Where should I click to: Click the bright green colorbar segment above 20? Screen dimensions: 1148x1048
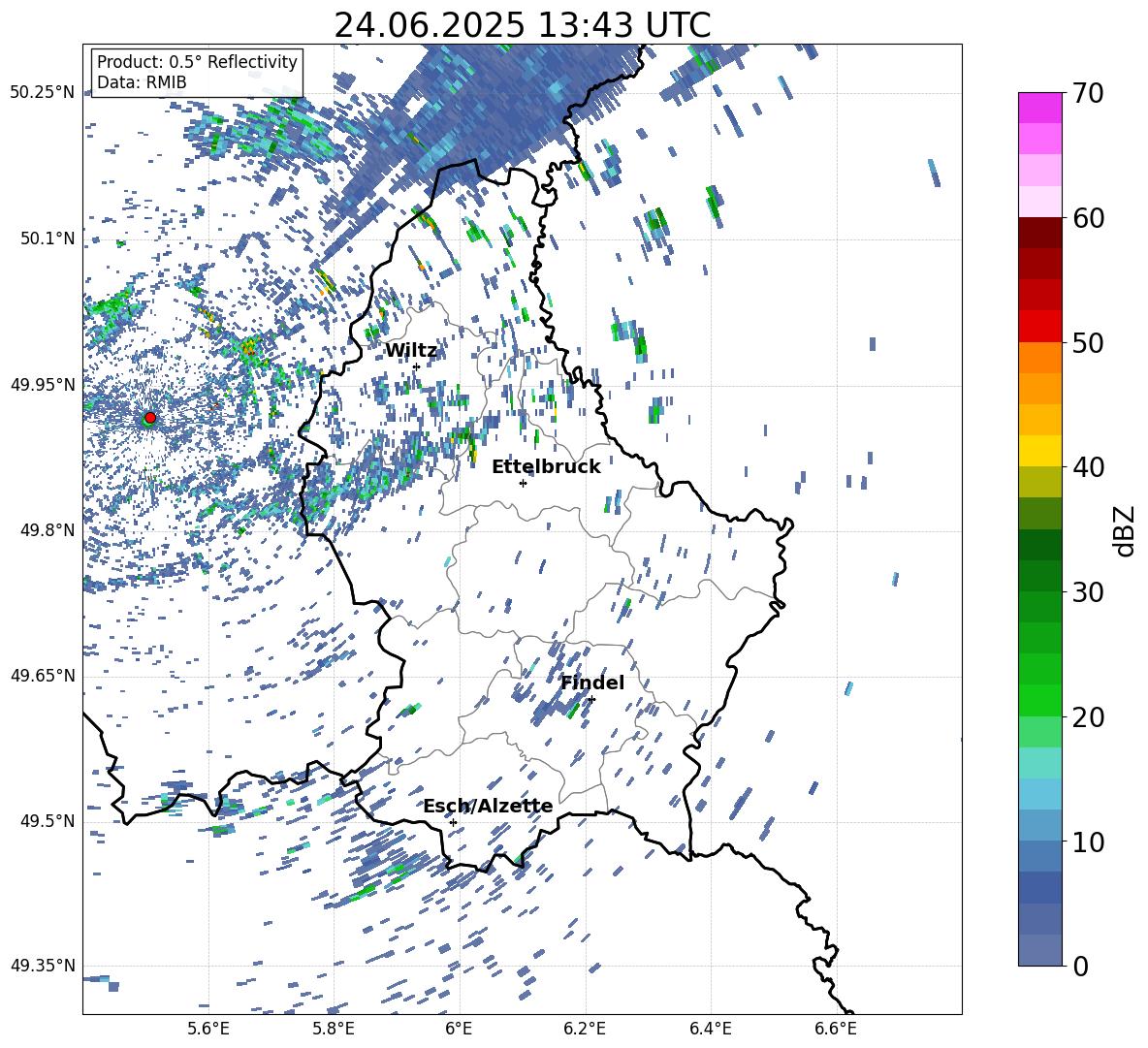click(x=1040, y=700)
